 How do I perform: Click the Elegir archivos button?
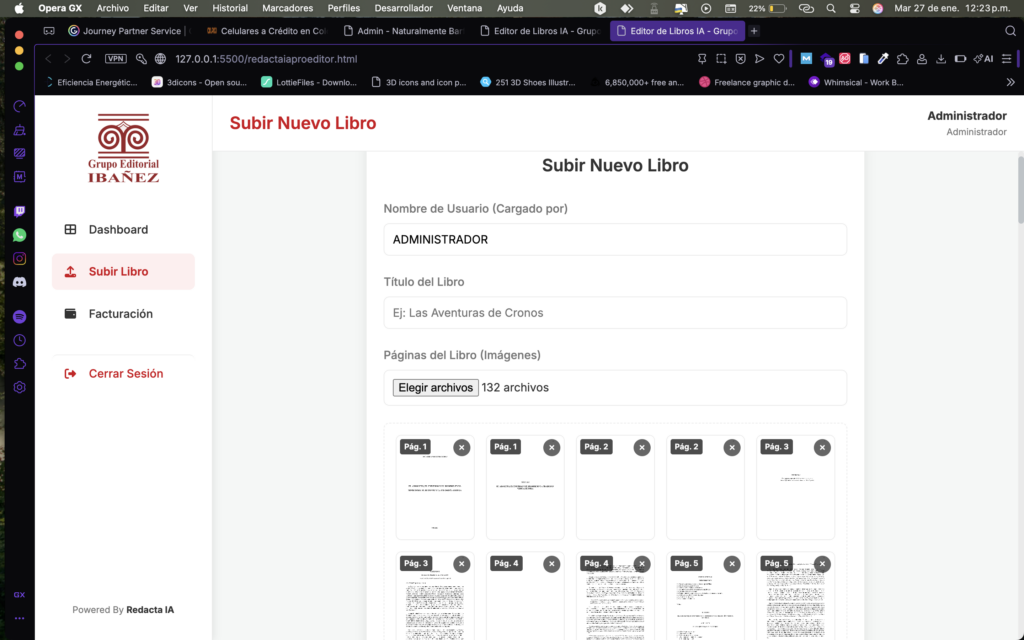pyautogui.click(x=435, y=388)
